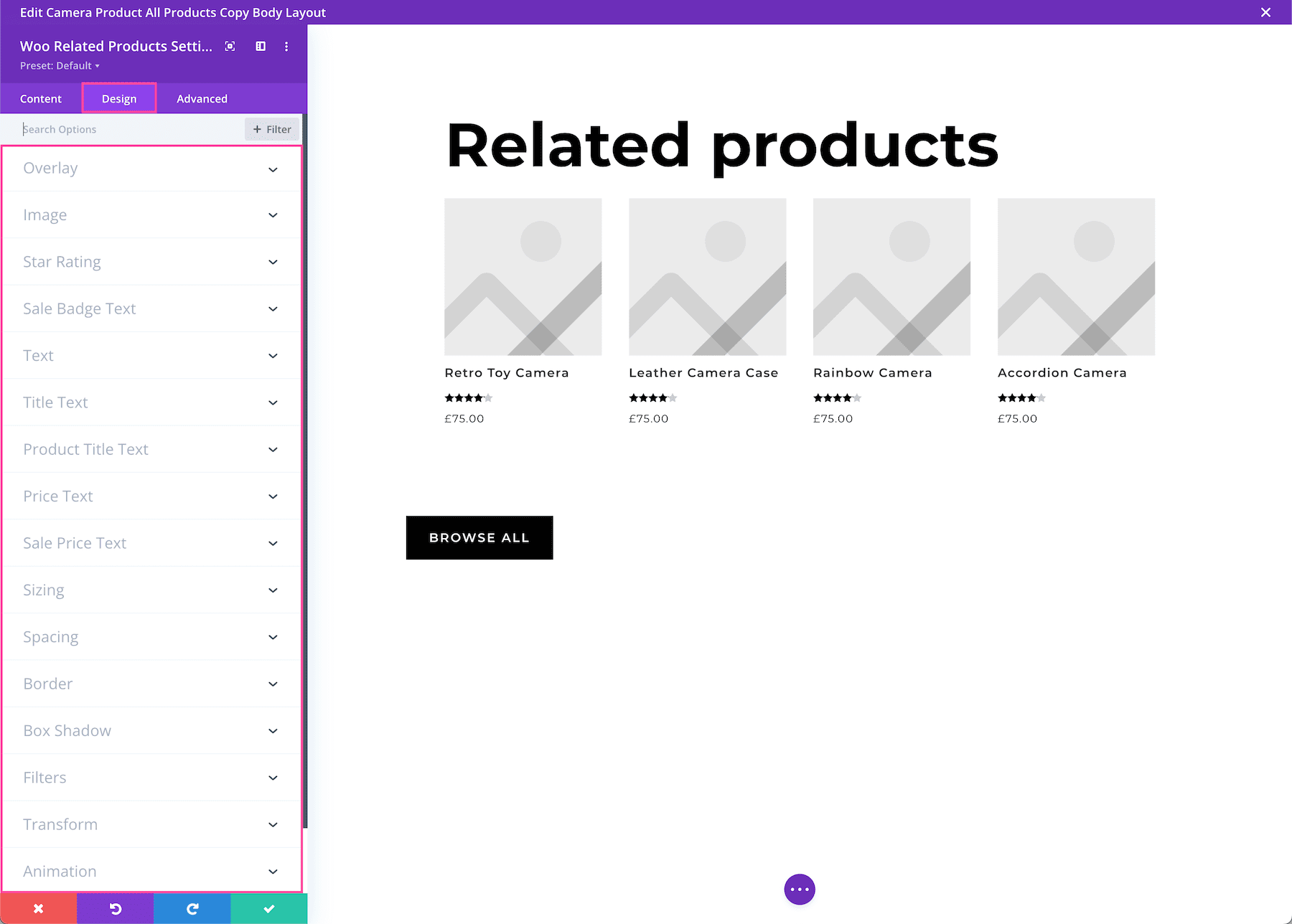Click the Filter button
The width and height of the screenshot is (1292, 924).
tap(271, 129)
